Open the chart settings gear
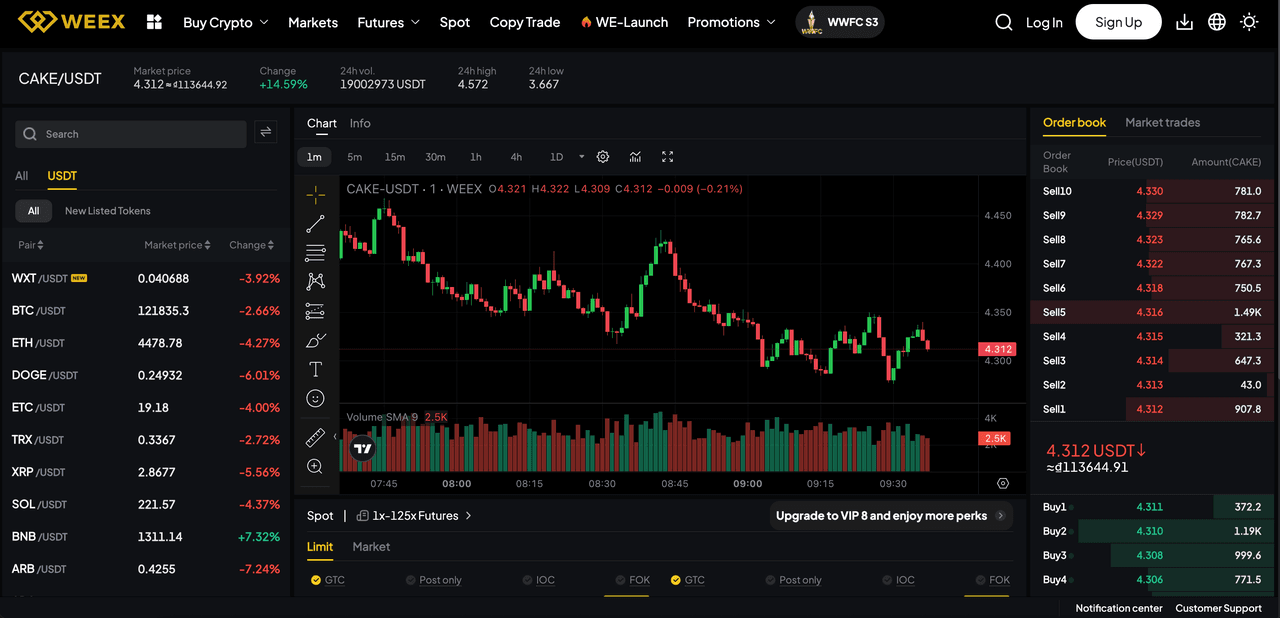 click(x=602, y=157)
